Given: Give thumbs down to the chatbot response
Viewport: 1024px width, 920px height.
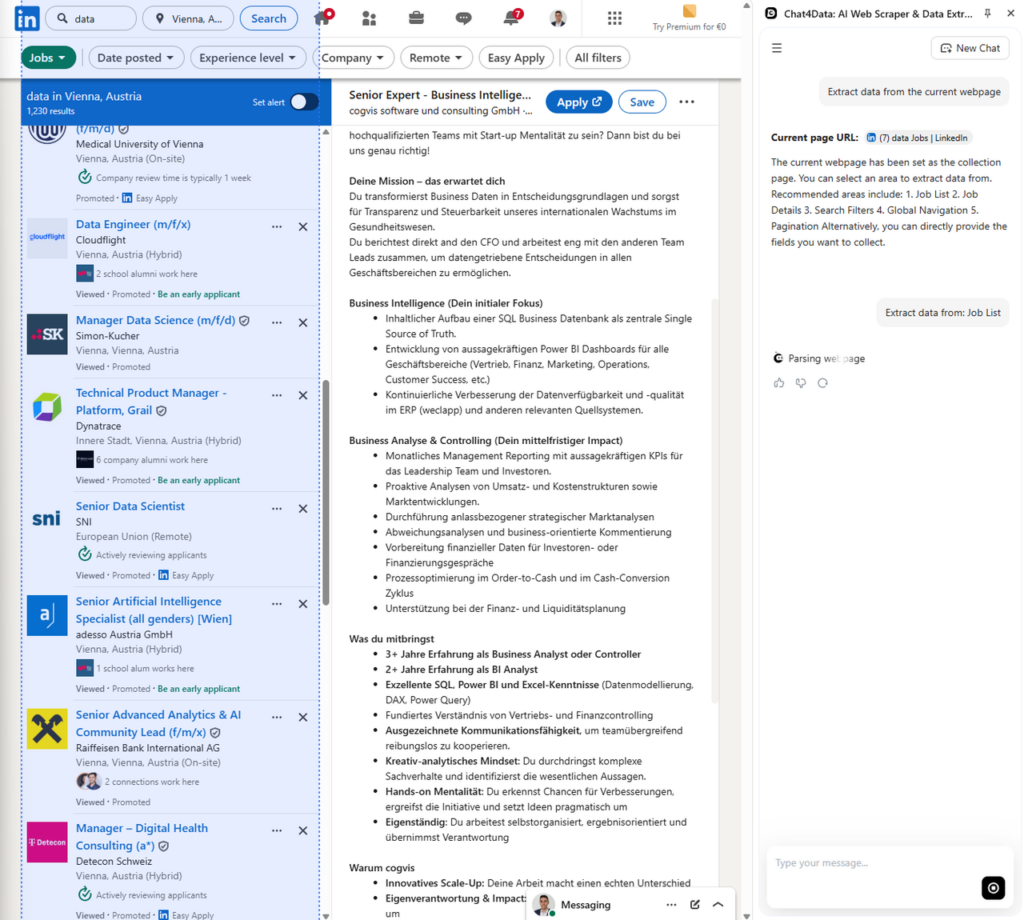Looking at the screenshot, I should point(800,383).
